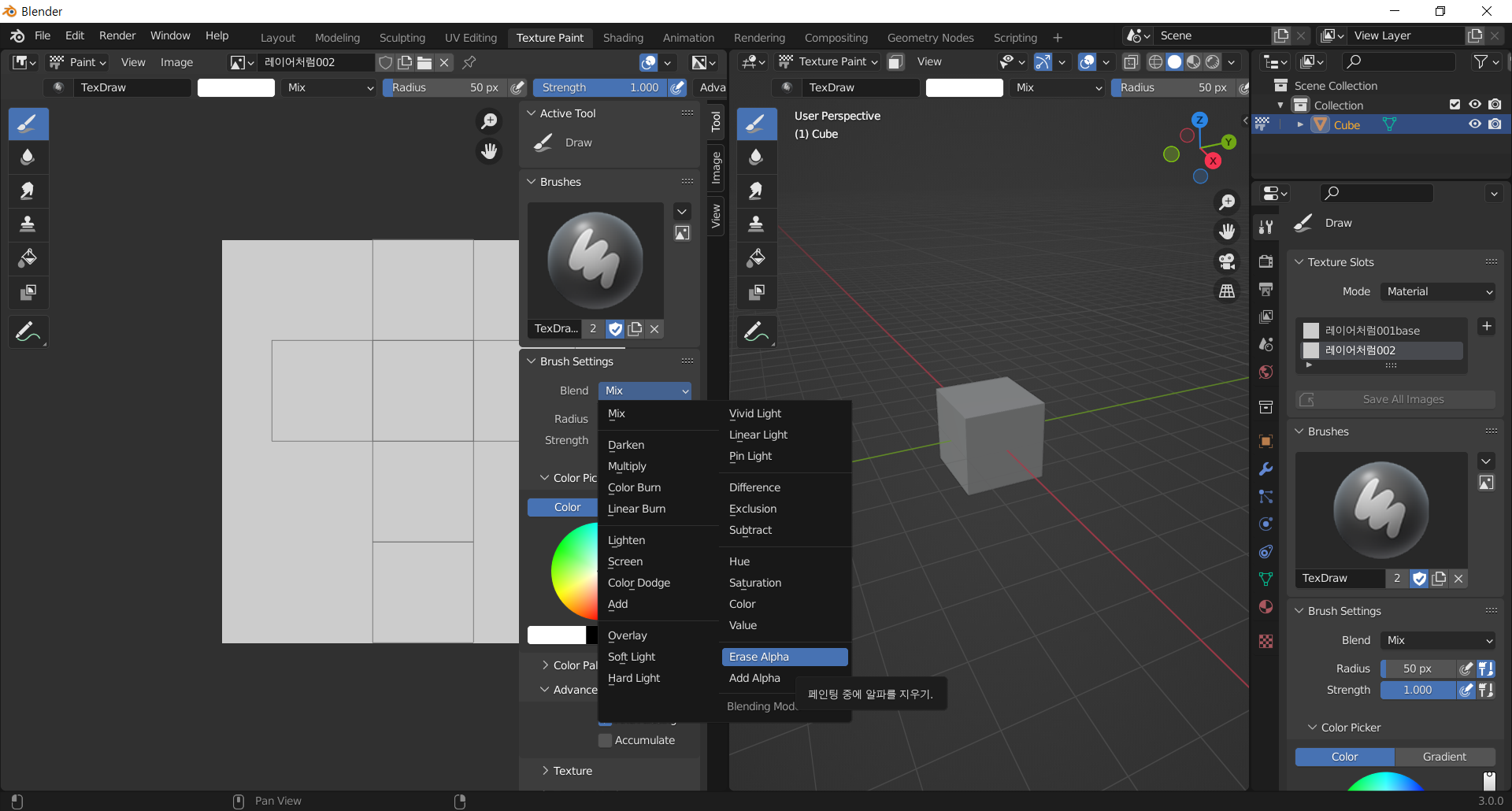Screen dimensions: 1512x811
Task: Click the pan hand icon in the image editor
Action: pos(489,150)
